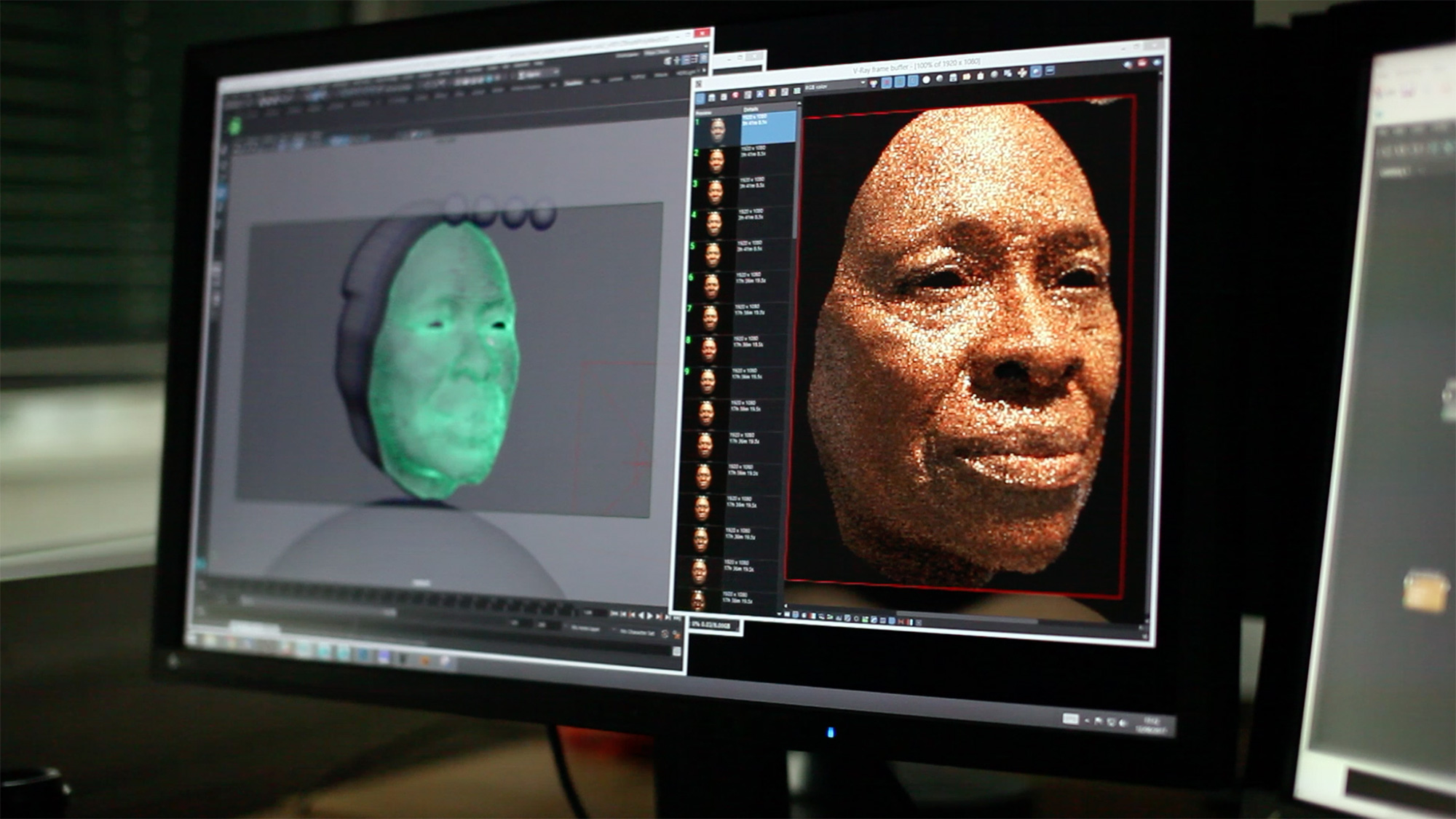Click the frame buffer horizontal scrollbar
1456x819 pixels.
click(x=968, y=618)
